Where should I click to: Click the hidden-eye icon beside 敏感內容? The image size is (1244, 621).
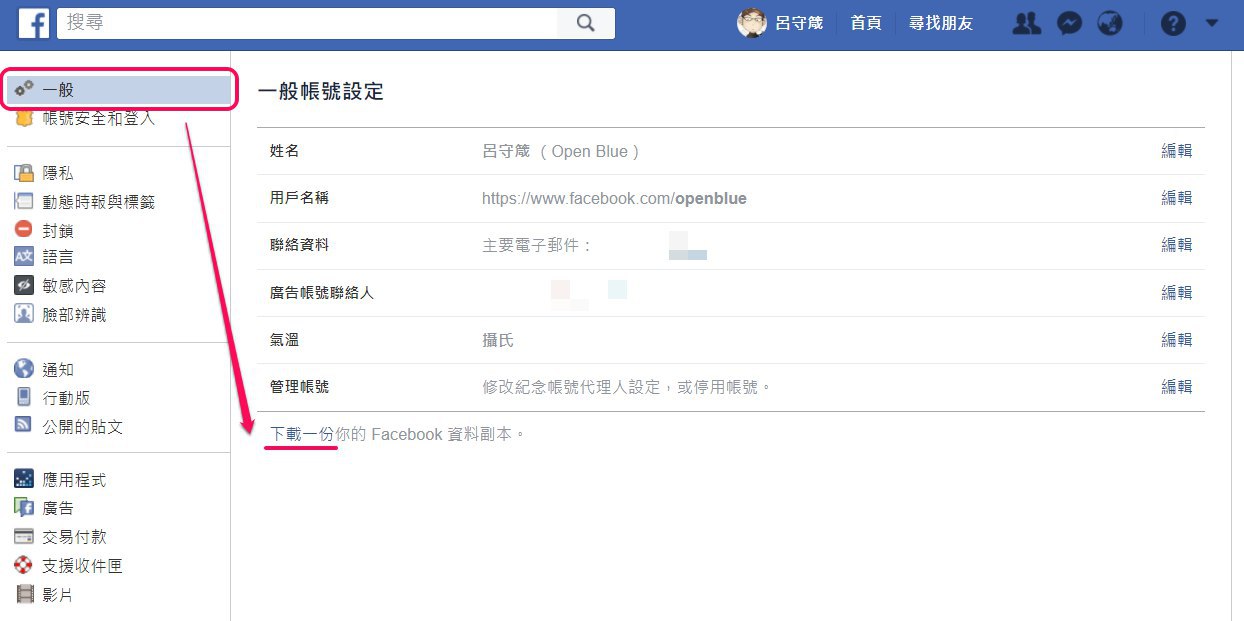point(24,286)
